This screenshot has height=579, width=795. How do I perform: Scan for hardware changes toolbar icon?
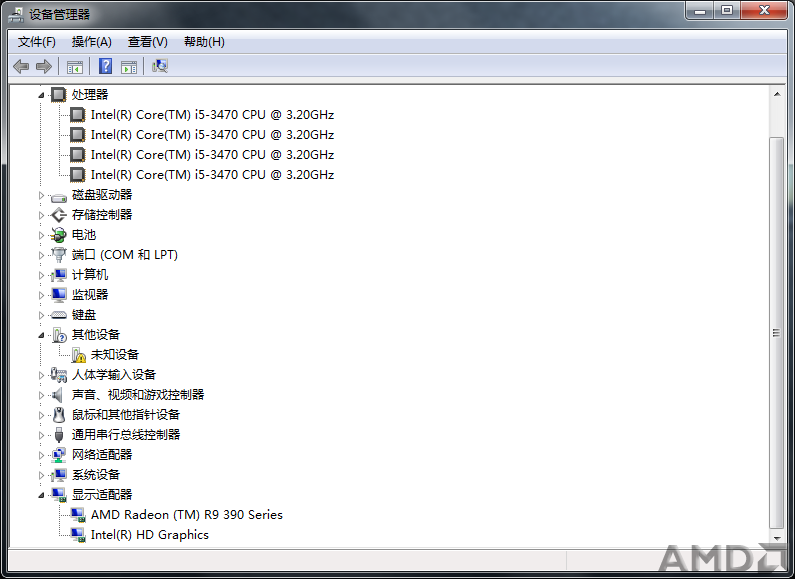160,66
